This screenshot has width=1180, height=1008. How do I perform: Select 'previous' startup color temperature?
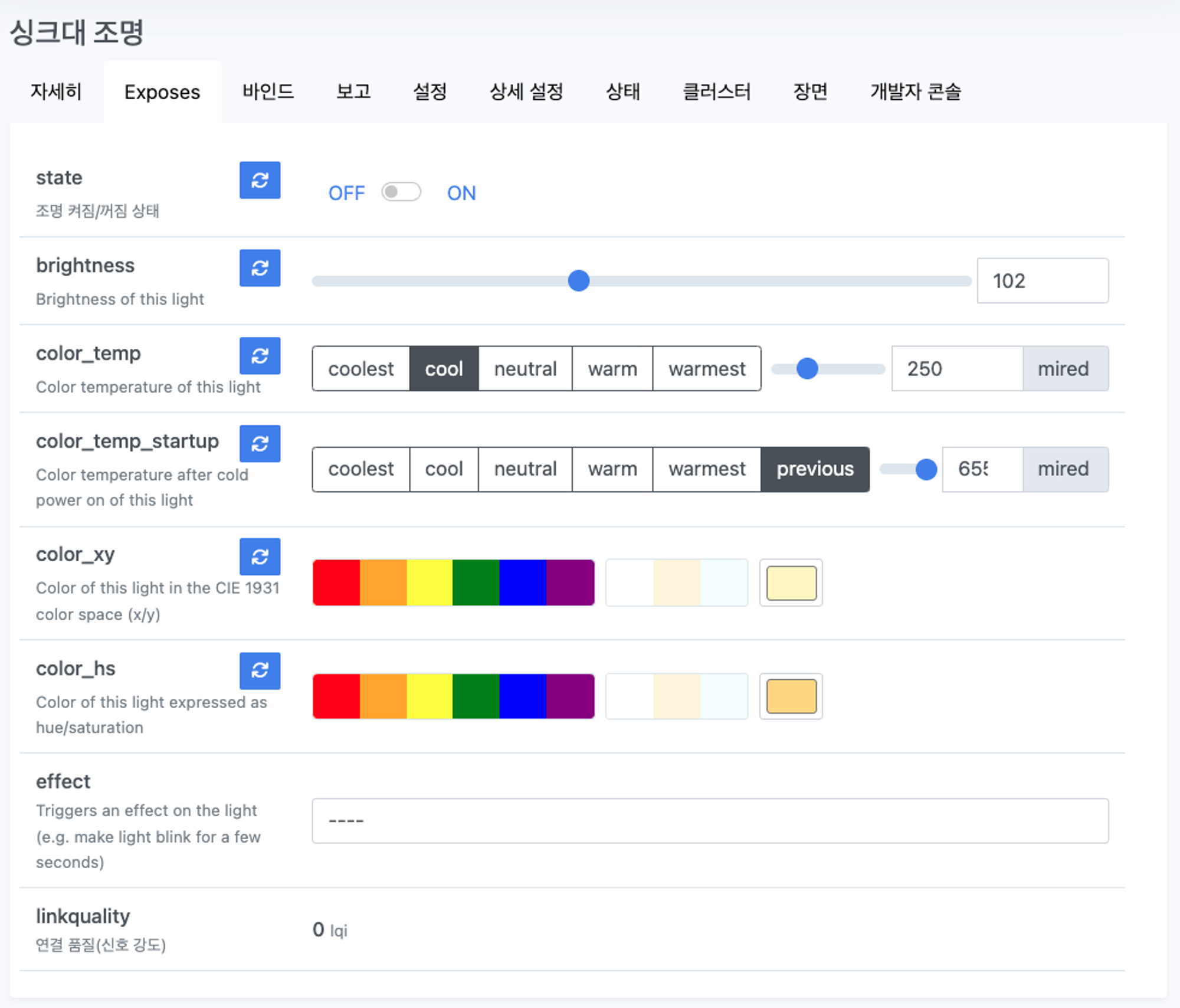click(x=814, y=469)
